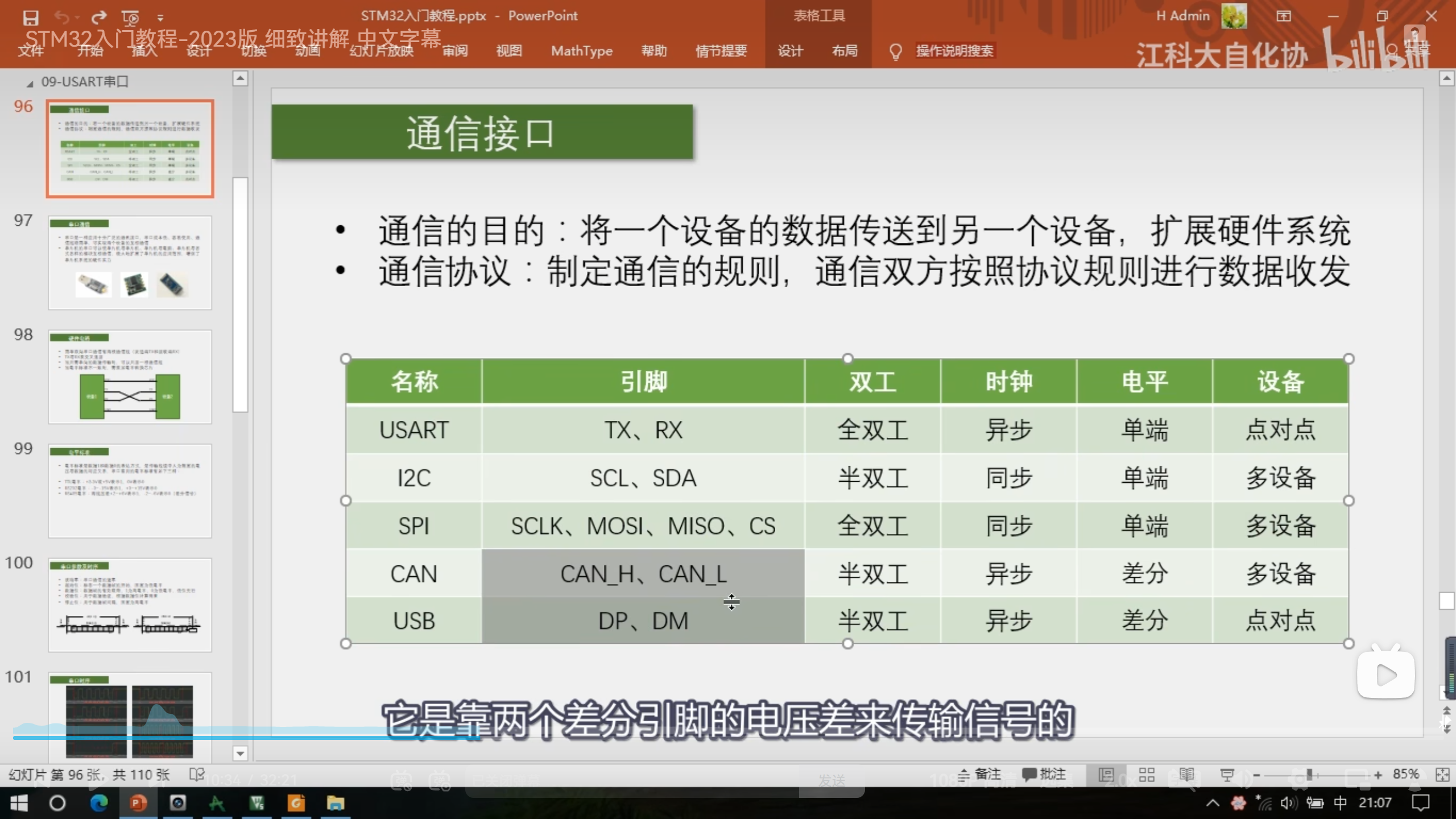Screen dimensions: 1456x819
Task: Start Slide Show icon in status bar
Action: (x=1227, y=775)
